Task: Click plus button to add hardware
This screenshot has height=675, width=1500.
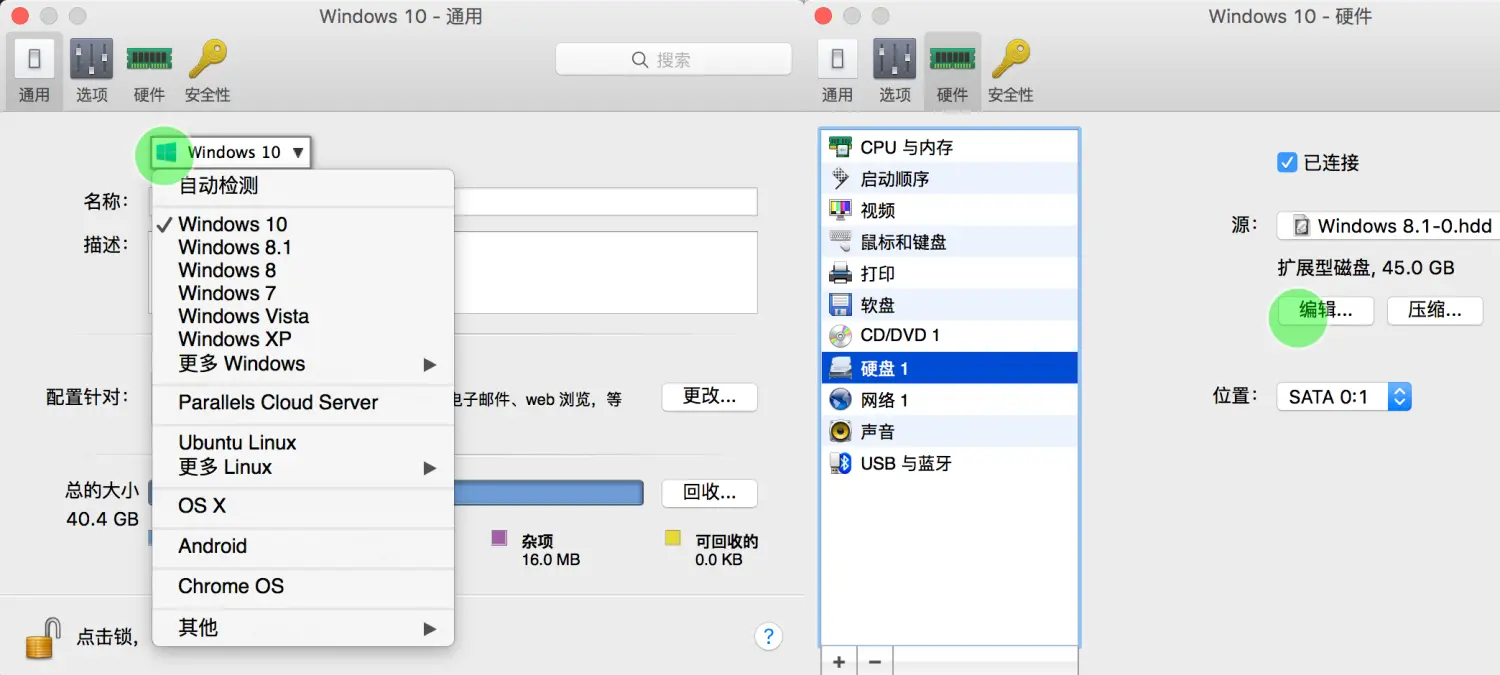Action: (839, 661)
